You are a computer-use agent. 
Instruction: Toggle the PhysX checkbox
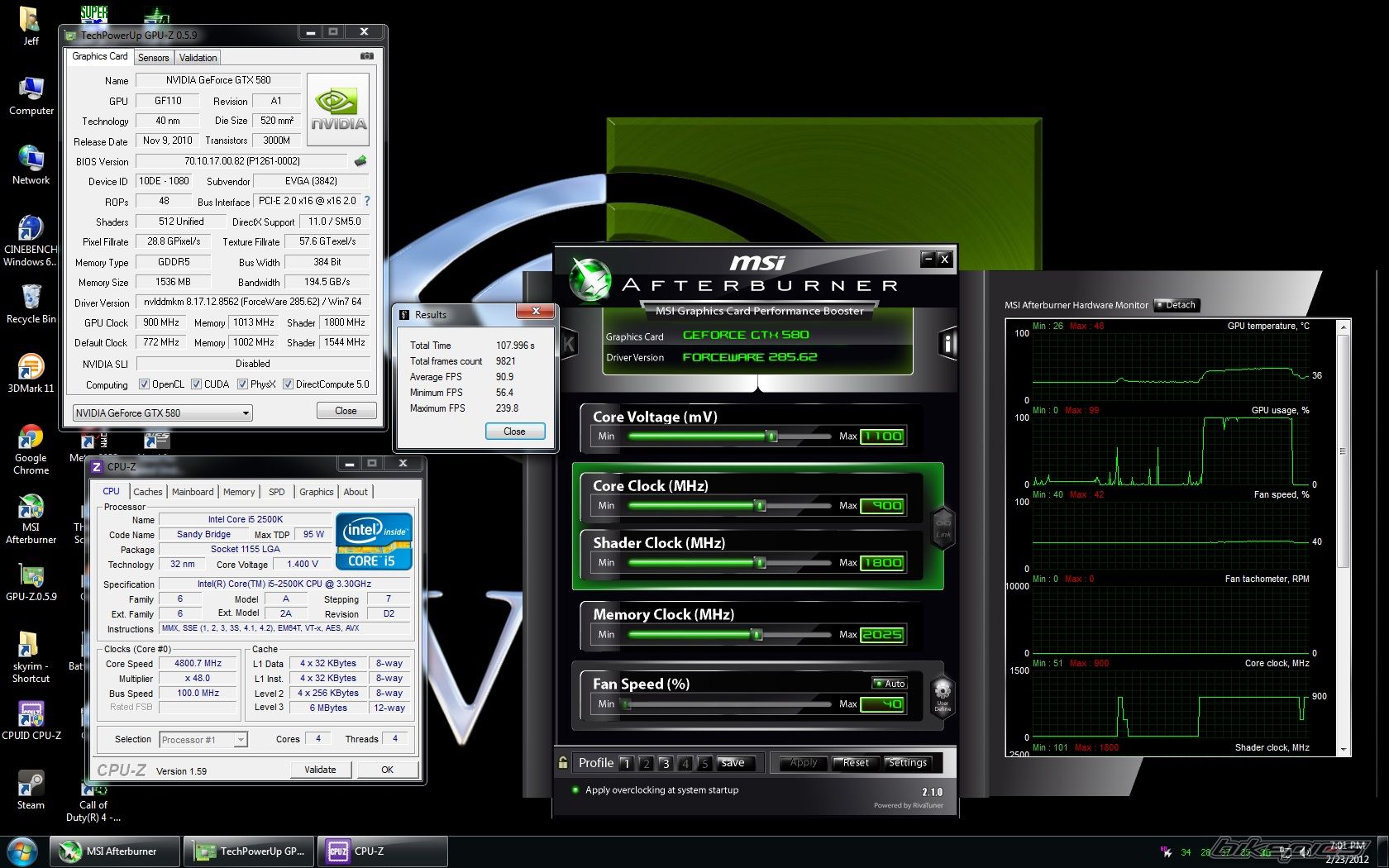point(242,384)
